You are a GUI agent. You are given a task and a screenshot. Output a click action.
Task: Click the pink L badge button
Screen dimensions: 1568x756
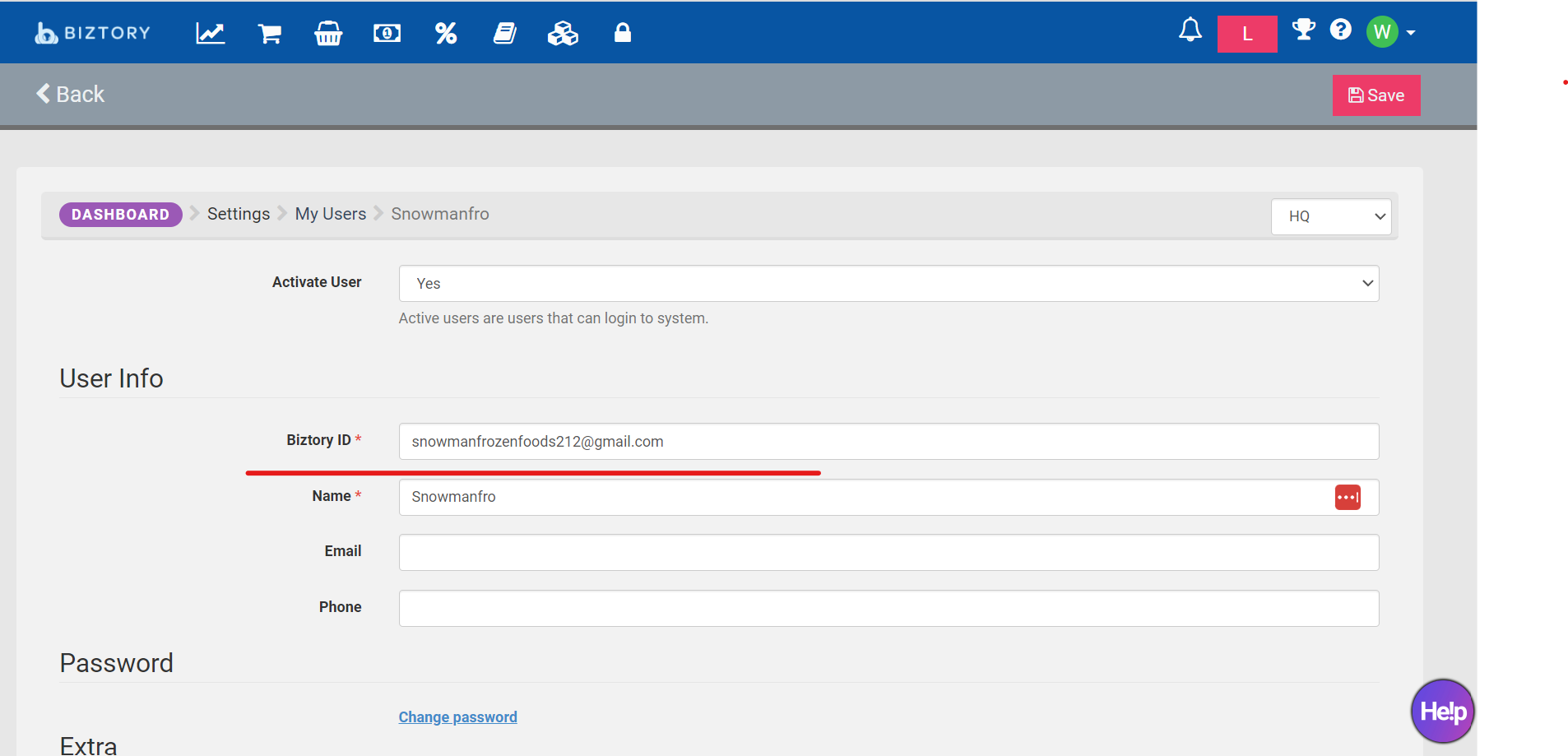[1247, 34]
